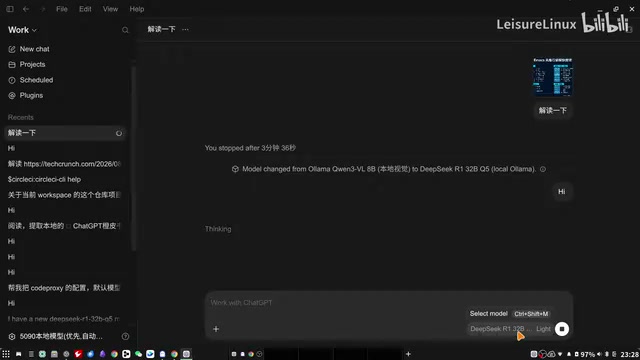Open the 阅读，提取本地的 ChatGPT chat

pyautogui.click(x=64, y=226)
